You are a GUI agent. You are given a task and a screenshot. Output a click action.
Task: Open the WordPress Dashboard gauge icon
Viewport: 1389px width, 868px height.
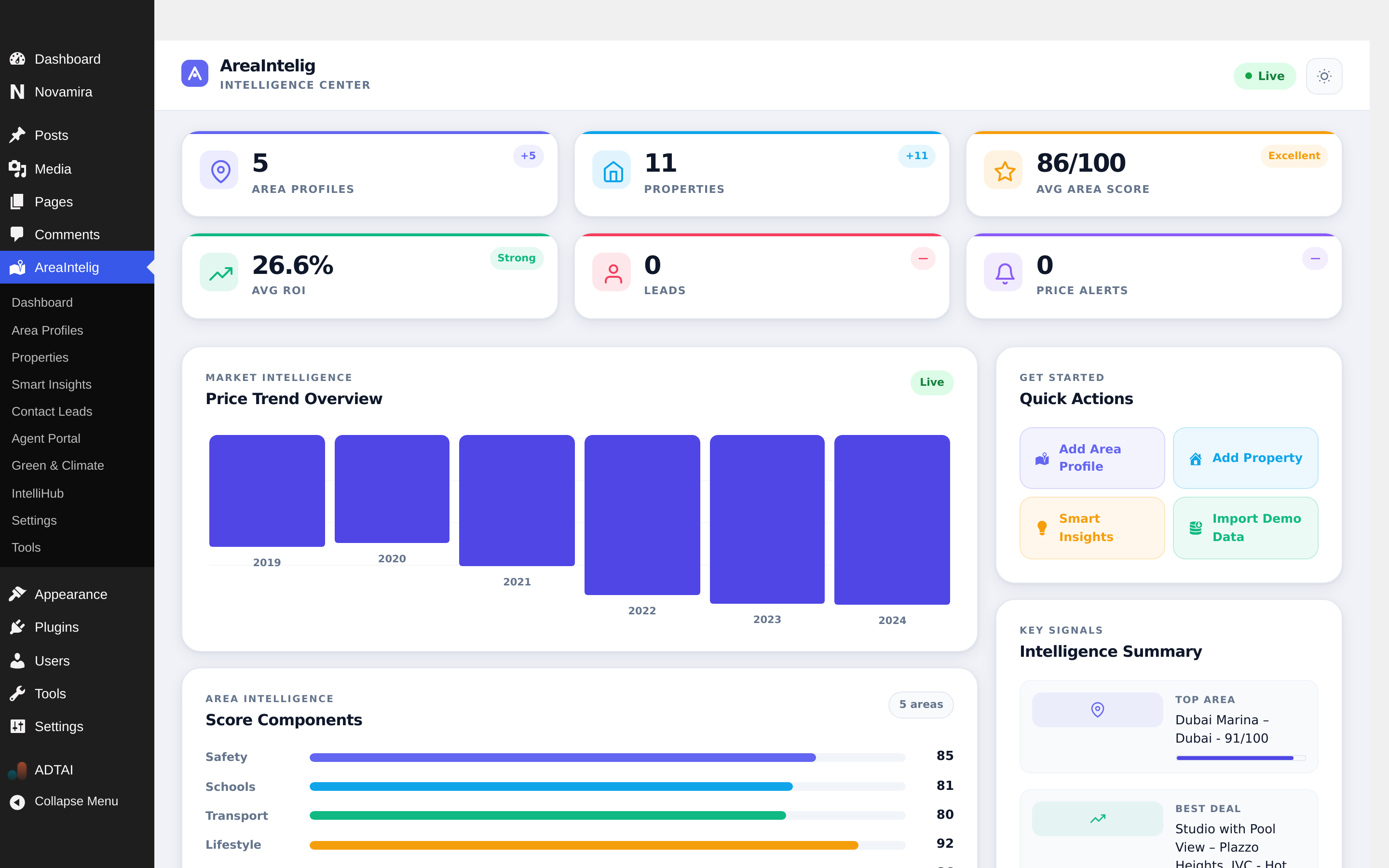coord(17,58)
